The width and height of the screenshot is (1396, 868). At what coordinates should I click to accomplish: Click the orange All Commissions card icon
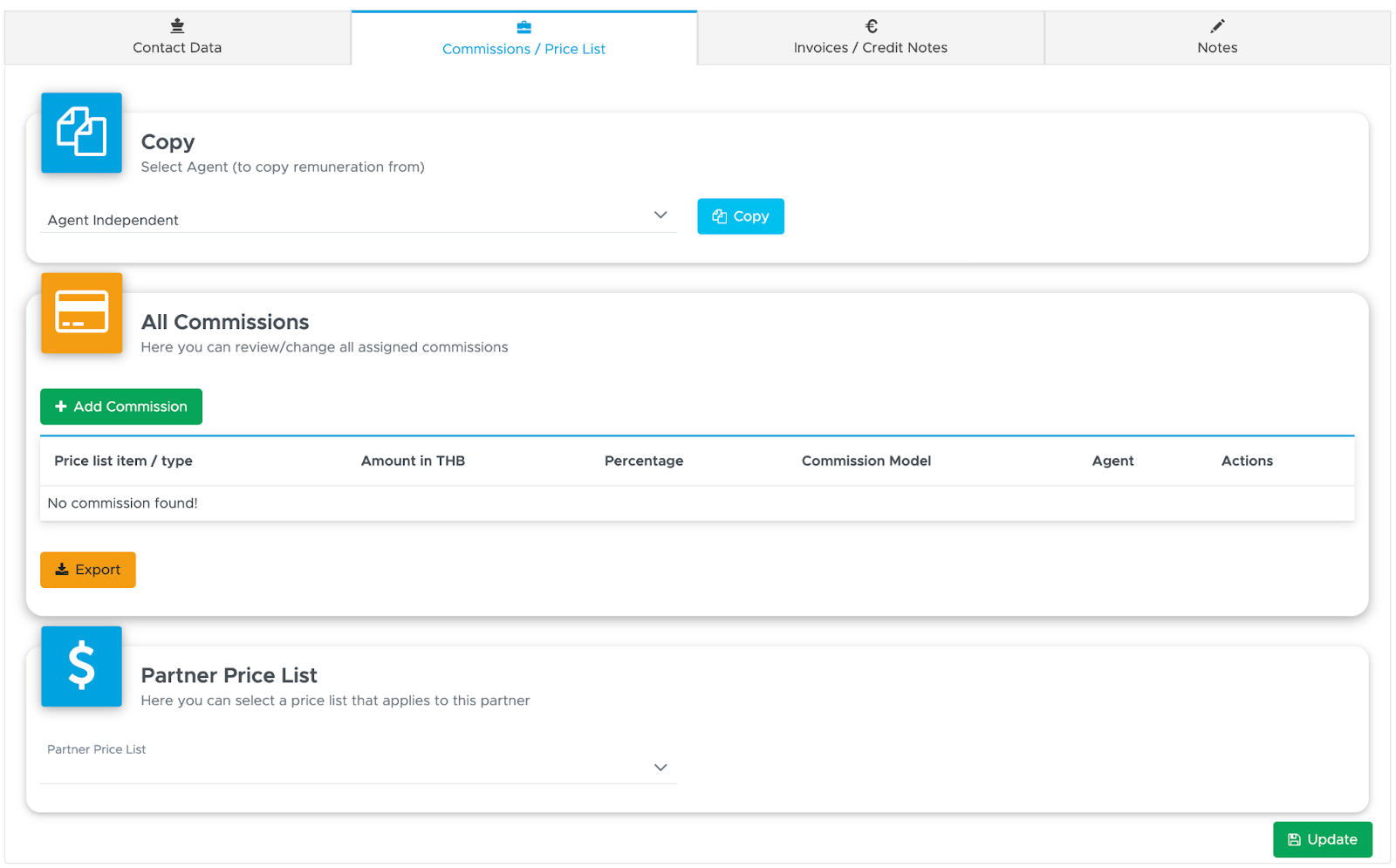pos(81,312)
